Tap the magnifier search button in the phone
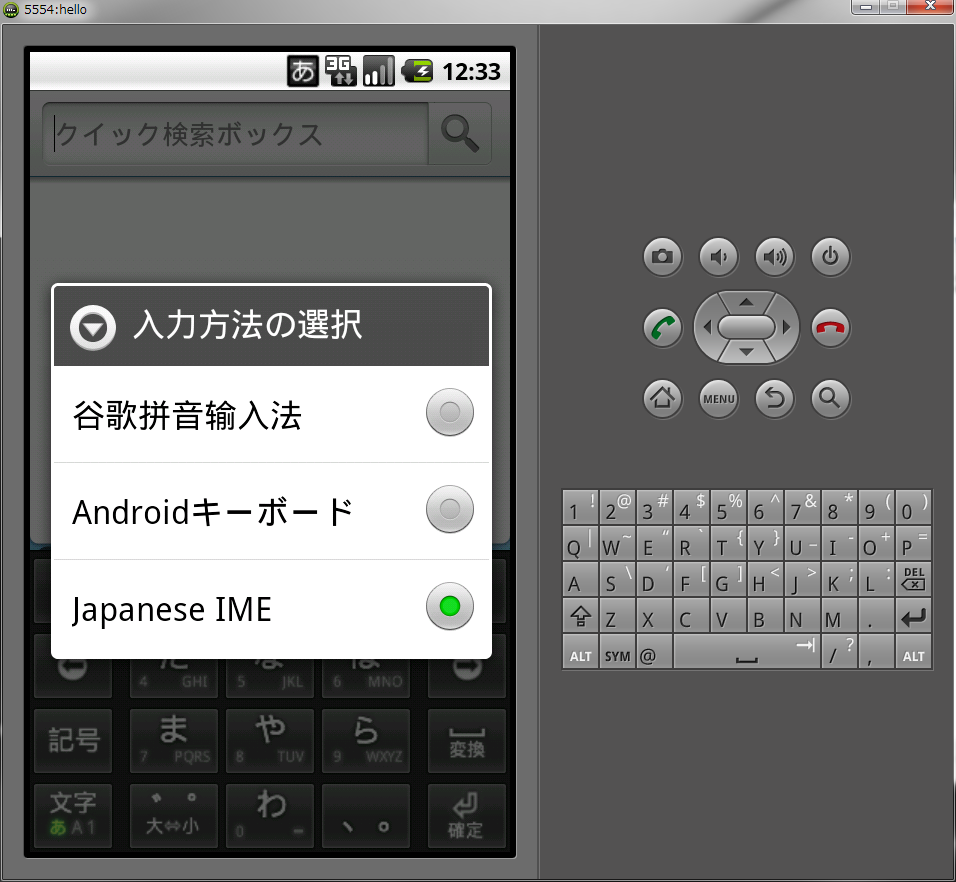Screen dimensions: 956x882 click(460, 133)
